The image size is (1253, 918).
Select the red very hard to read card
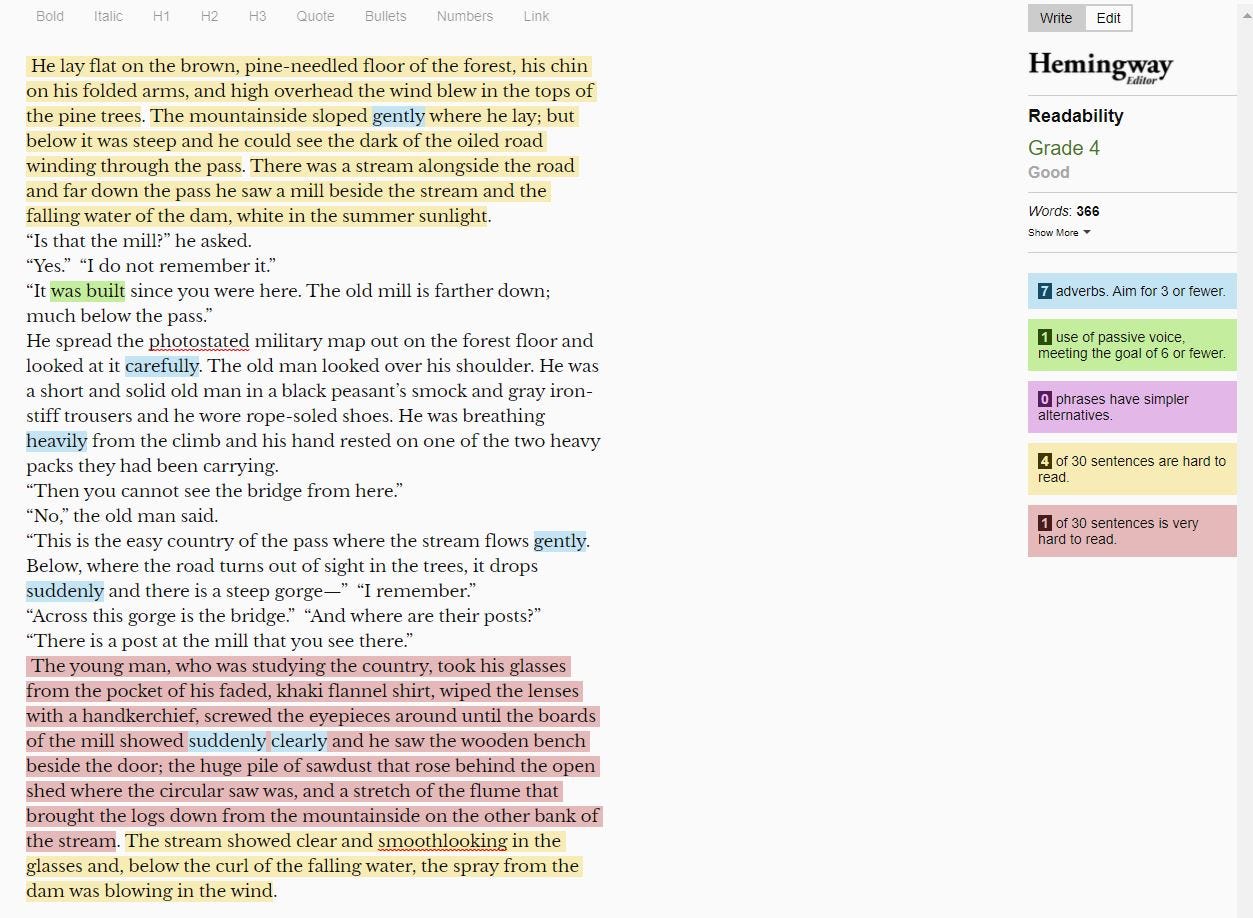tap(1132, 531)
